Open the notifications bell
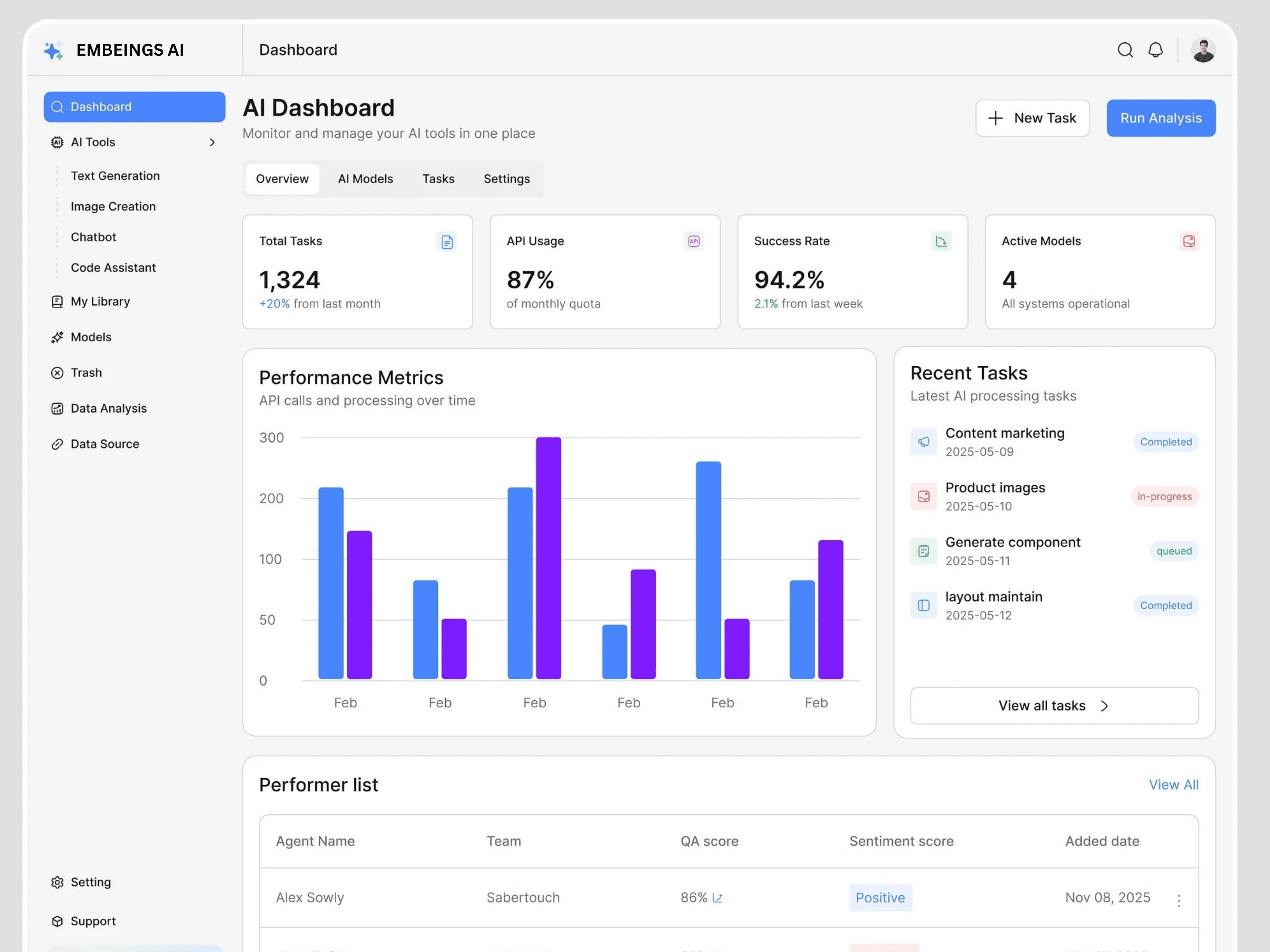This screenshot has width=1270, height=952. tap(1155, 50)
